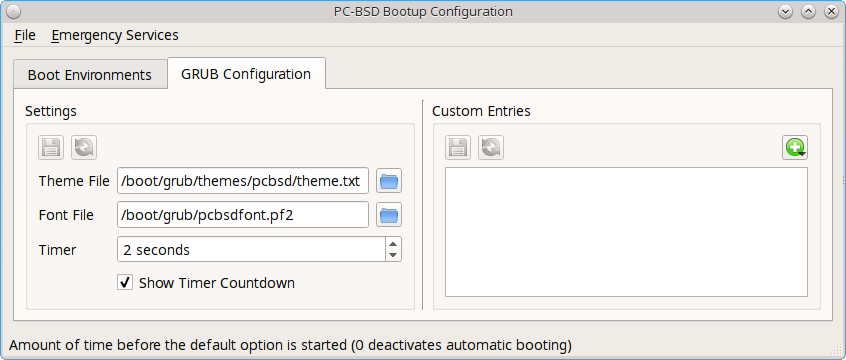Open the File menu

click(25, 36)
